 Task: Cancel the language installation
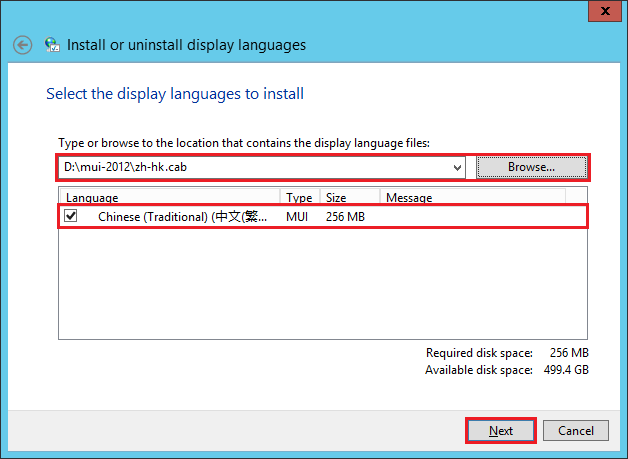[x=576, y=431]
